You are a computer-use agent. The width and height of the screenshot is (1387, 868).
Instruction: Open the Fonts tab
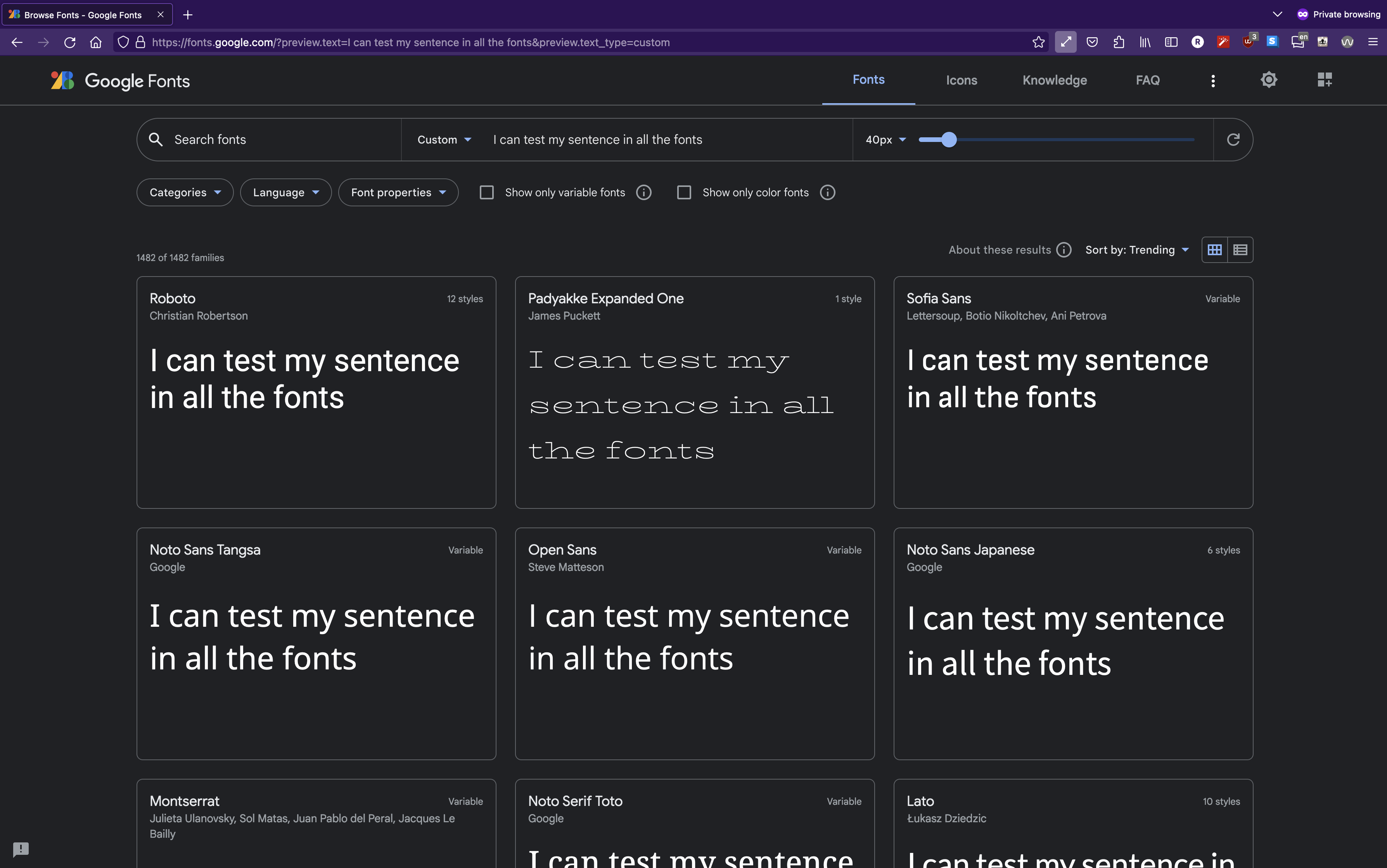point(868,80)
